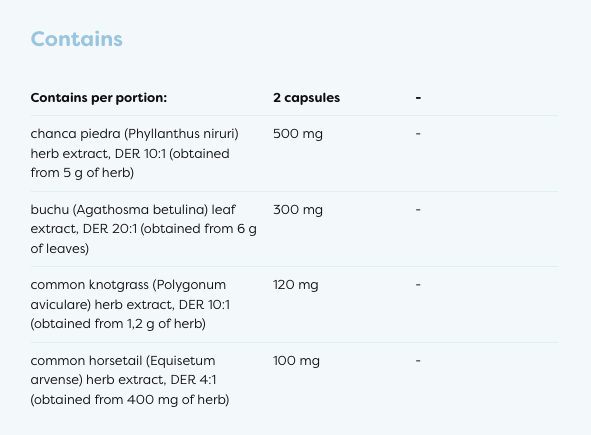Select common knotgrass herb extract text
Image resolution: width=591 pixels, height=435 pixels.
click(130, 304)
